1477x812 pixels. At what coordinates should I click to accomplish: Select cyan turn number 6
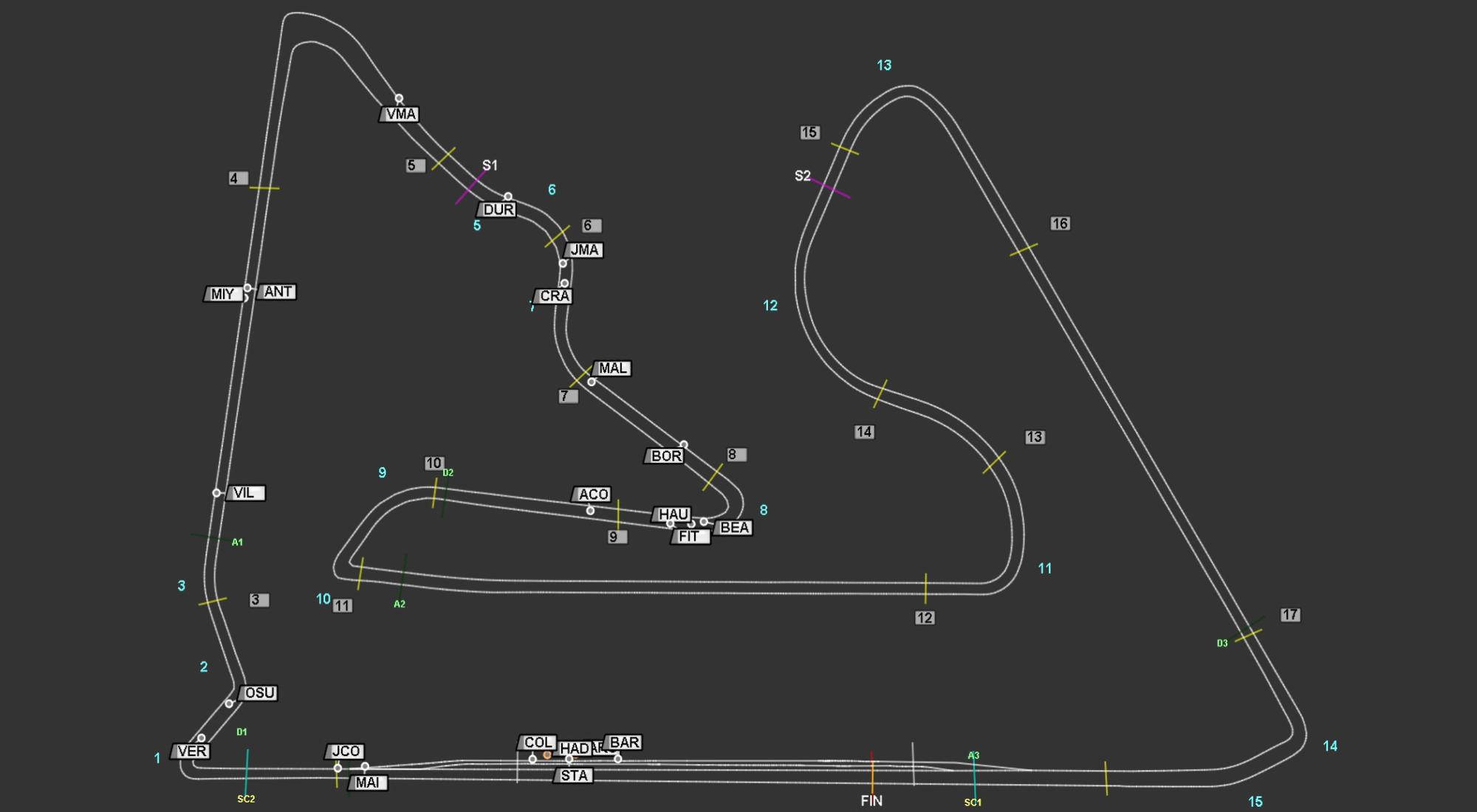tap(552, 190)
